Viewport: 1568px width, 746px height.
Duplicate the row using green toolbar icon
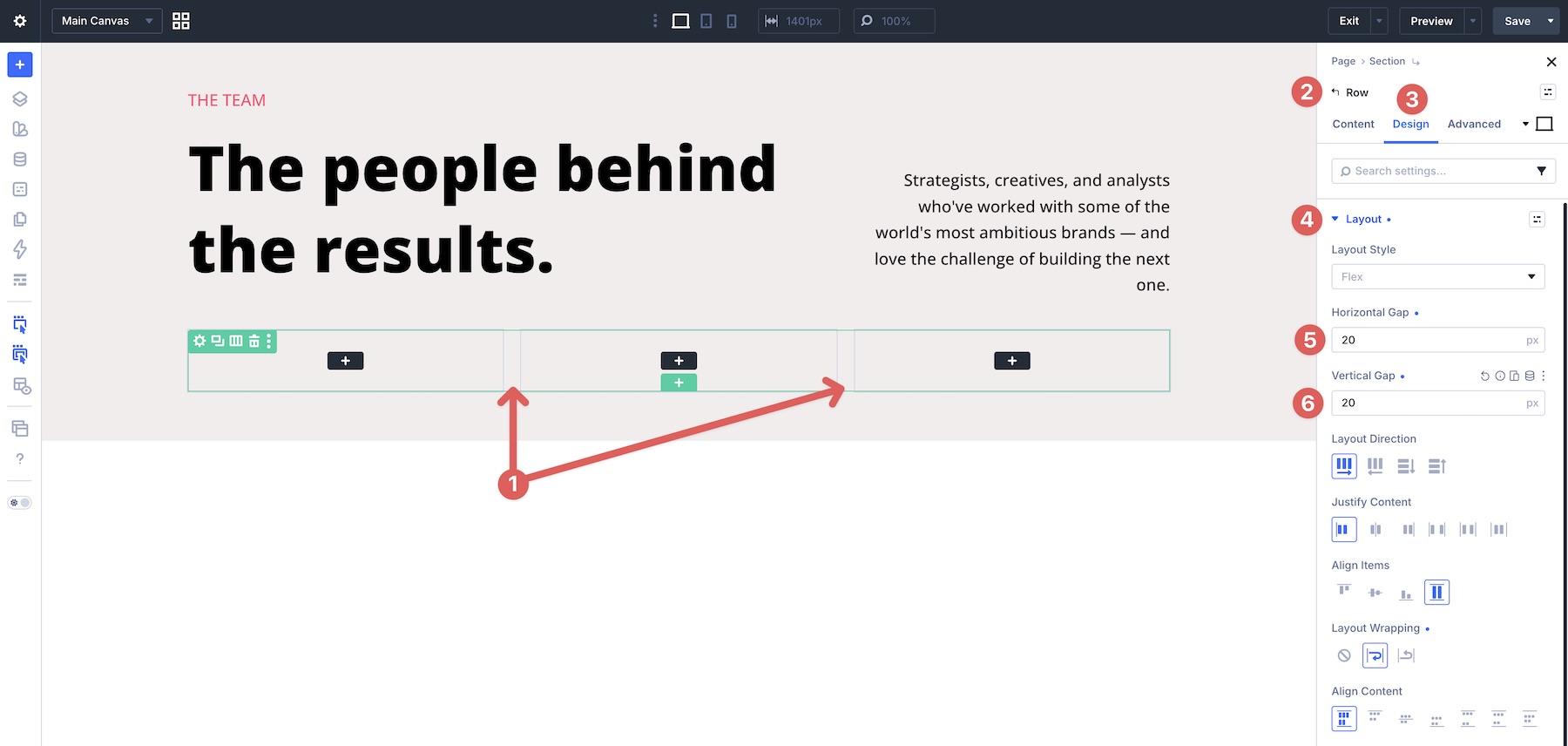click(218, 341)
